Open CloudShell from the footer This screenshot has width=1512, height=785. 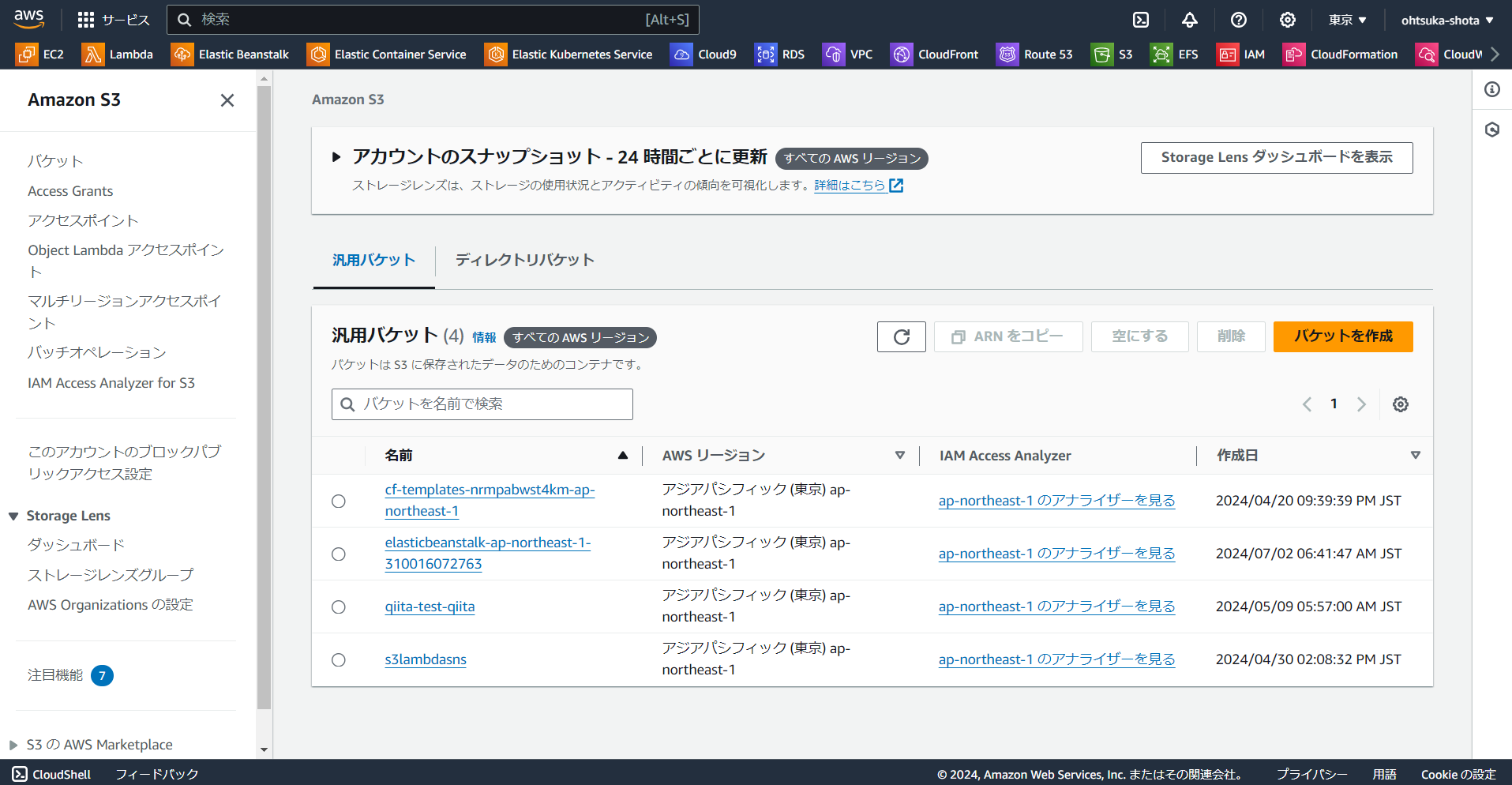(x=52, y=774)
